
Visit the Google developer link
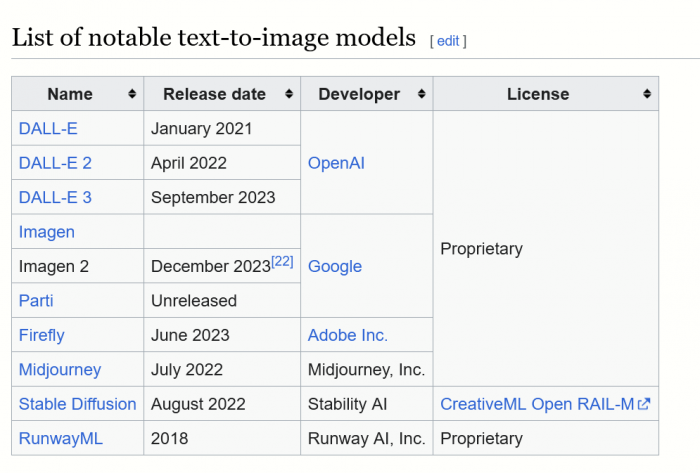335,266
